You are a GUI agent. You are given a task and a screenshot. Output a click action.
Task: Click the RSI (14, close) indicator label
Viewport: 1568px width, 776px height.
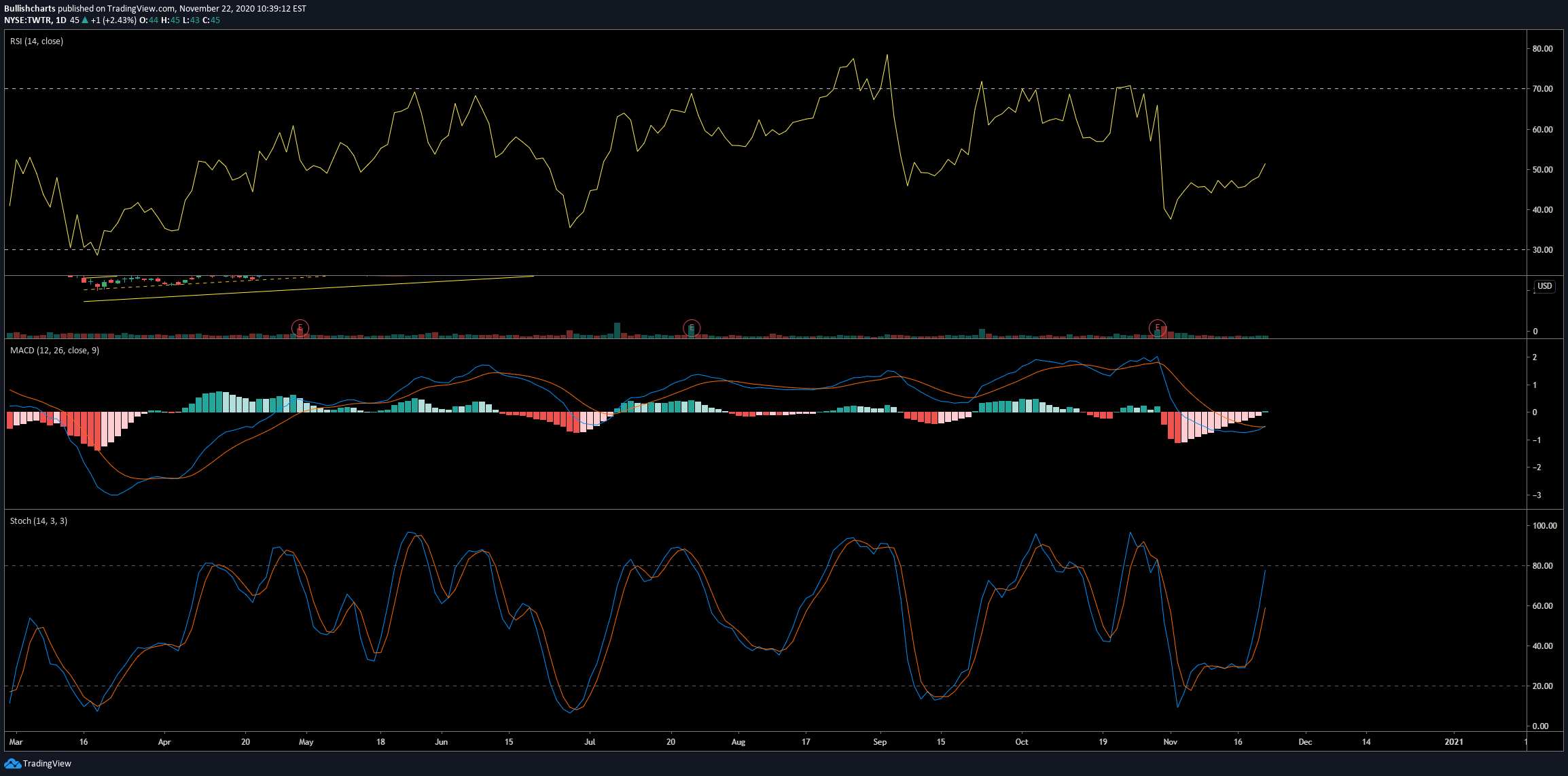(37, 41)
